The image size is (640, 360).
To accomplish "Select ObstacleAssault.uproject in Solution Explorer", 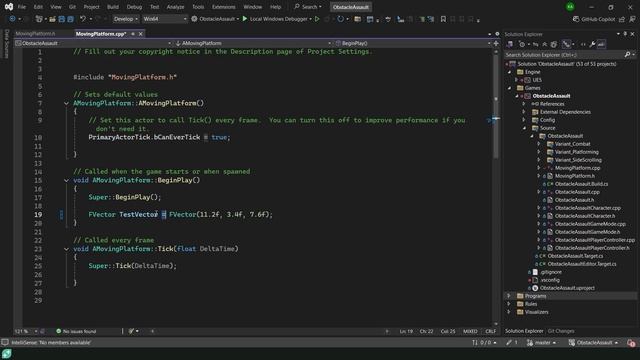I will (x=567, y=288).
